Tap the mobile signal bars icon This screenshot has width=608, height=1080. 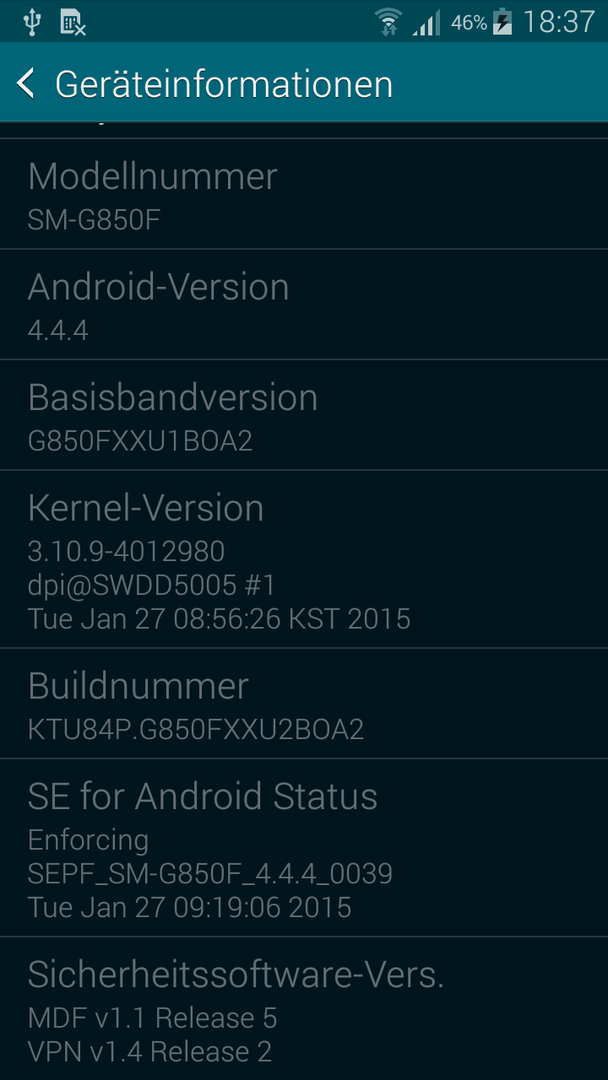click(427, 23)
